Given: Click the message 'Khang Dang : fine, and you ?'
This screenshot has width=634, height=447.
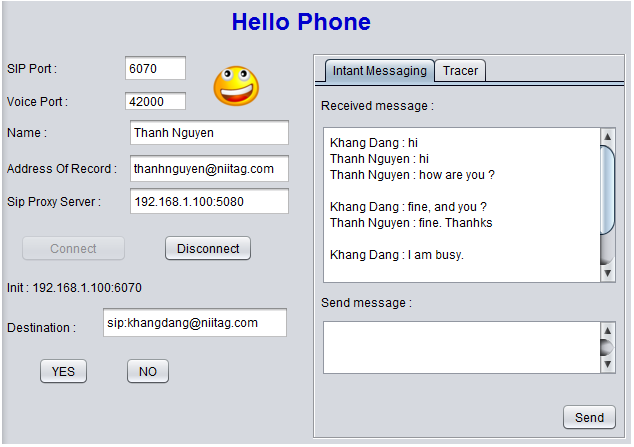Looking at the screenshot, I should (x=408, y=207).
